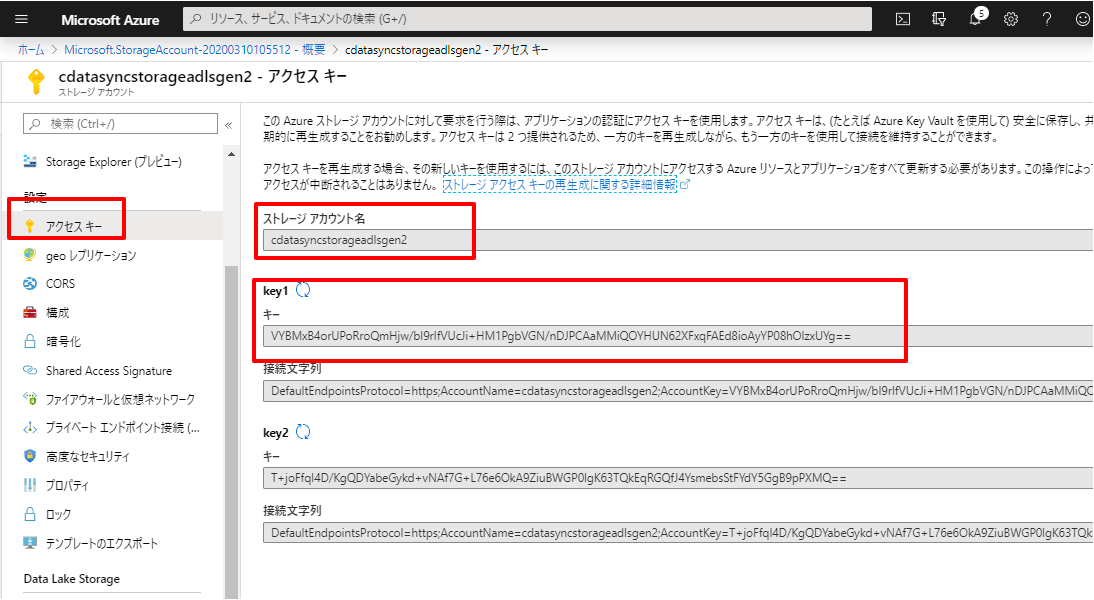This screenshot has height=600, width=1094.
Task: Click the search magnifier in sidebar filter box
Action: [35, 124]
